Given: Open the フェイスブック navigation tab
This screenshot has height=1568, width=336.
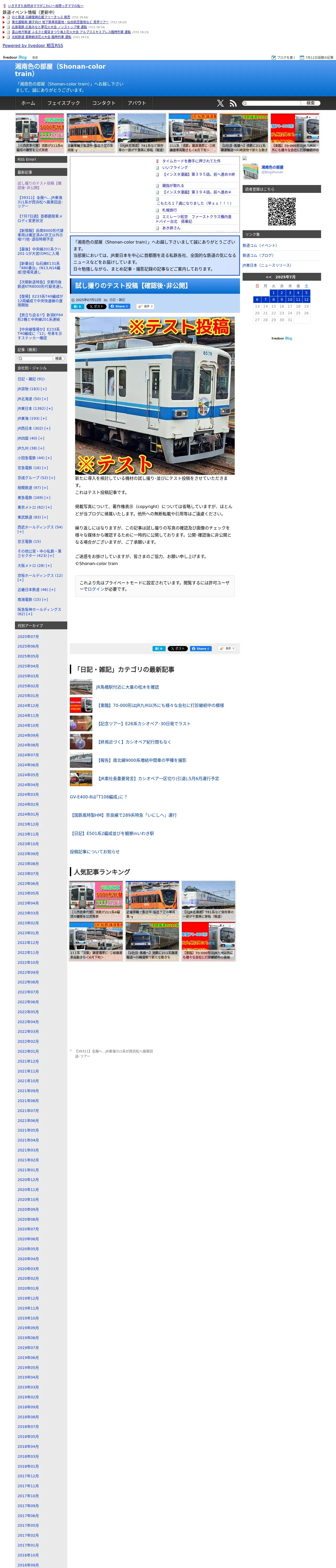Looking at the screenshot, I should coord(63,103).
